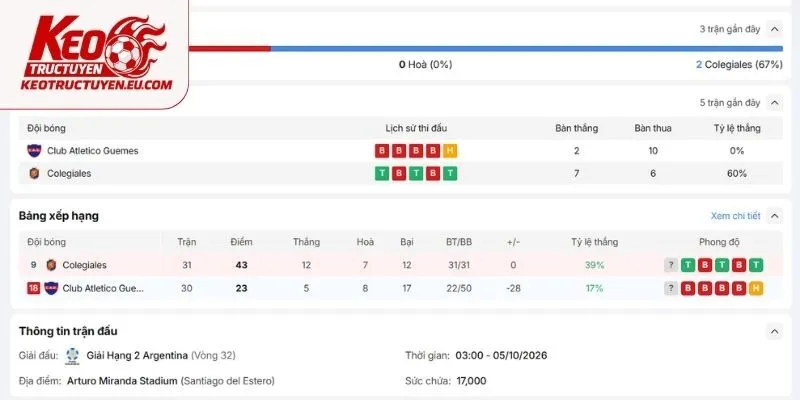Select 'Colegiales' team name in match history
This screenshot has width=800, height=400.
point(69,173)
